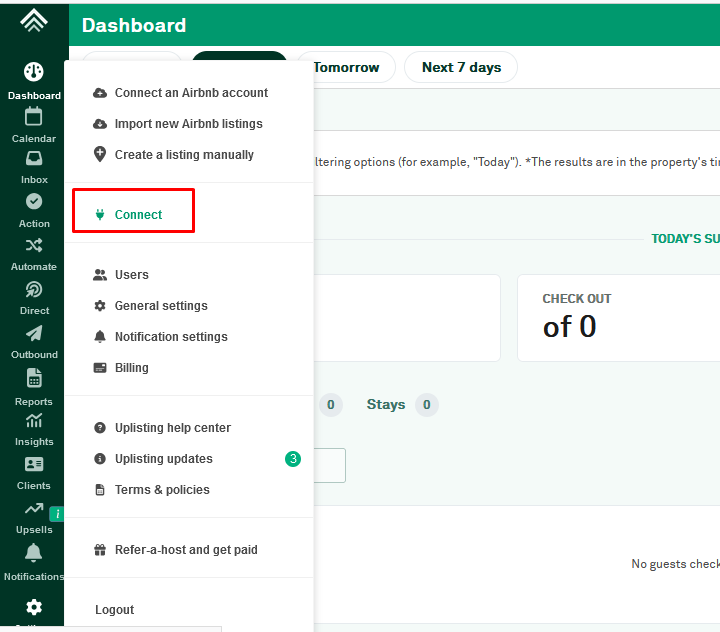Screen dimensions: 720x632
Task: Click the question icon beside help center
Action: (100, 428)
